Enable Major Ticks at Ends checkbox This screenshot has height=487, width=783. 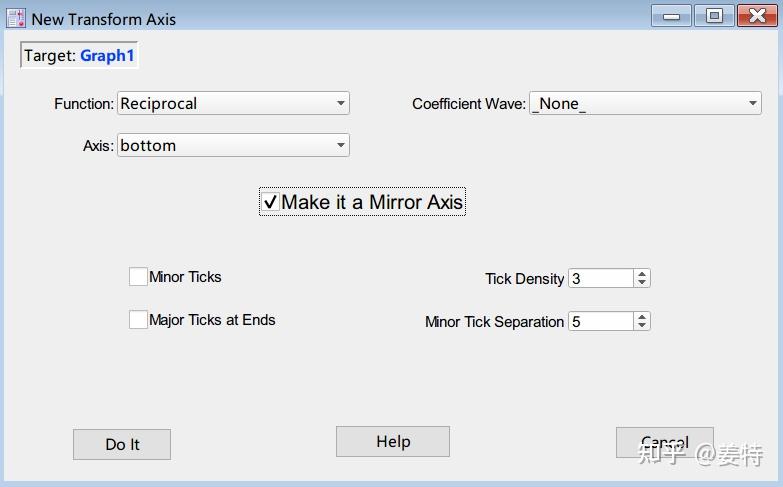point(138,320)
